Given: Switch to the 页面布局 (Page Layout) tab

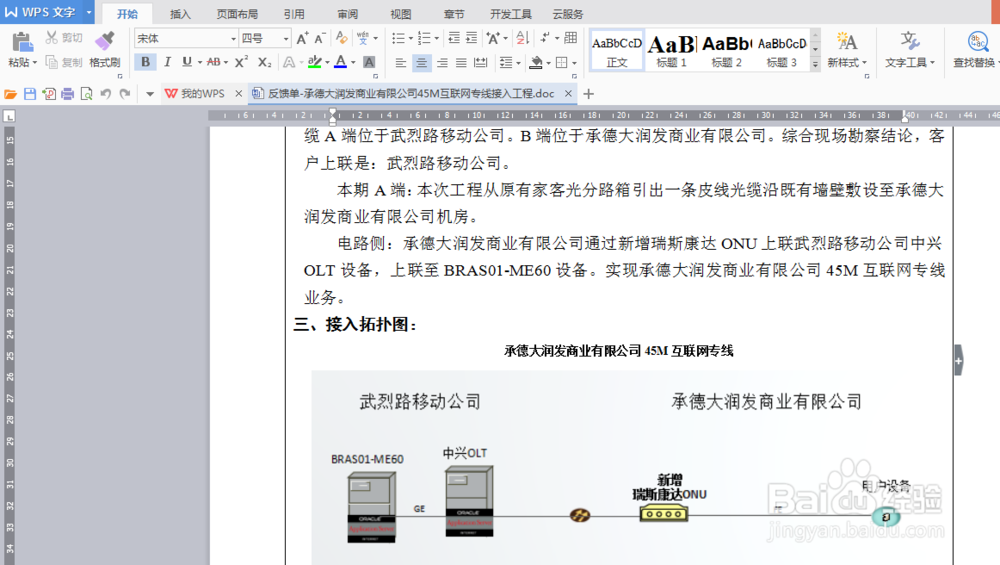Looking at the screenshot, I should point(237,14).
